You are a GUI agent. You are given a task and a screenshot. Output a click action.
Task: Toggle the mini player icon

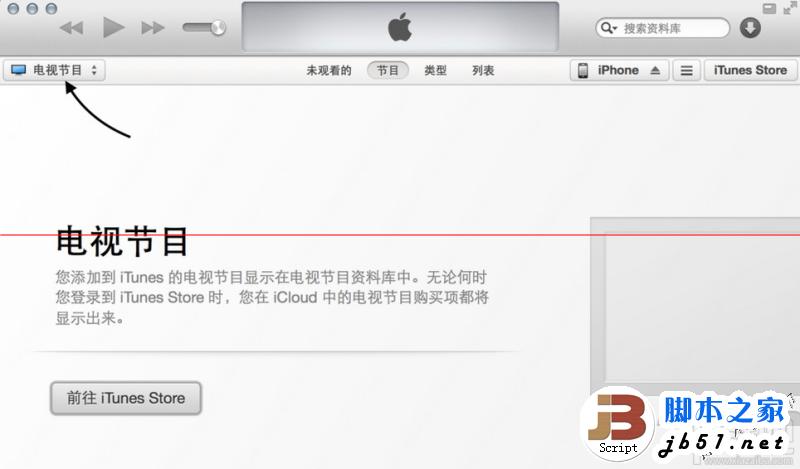(x=769, y=8)
